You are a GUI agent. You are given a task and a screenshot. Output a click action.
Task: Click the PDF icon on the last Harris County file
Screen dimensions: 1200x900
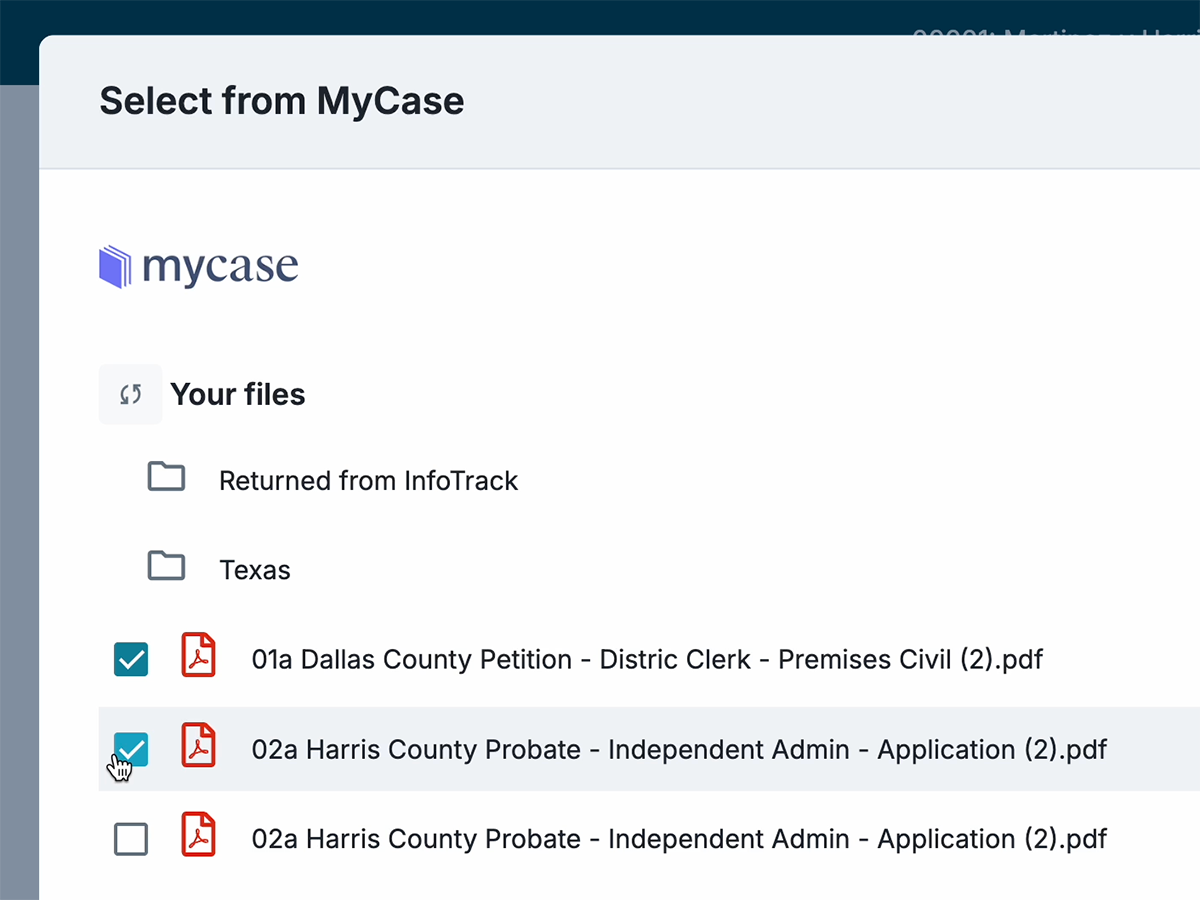pyautogui.click(x=198, y=835)
